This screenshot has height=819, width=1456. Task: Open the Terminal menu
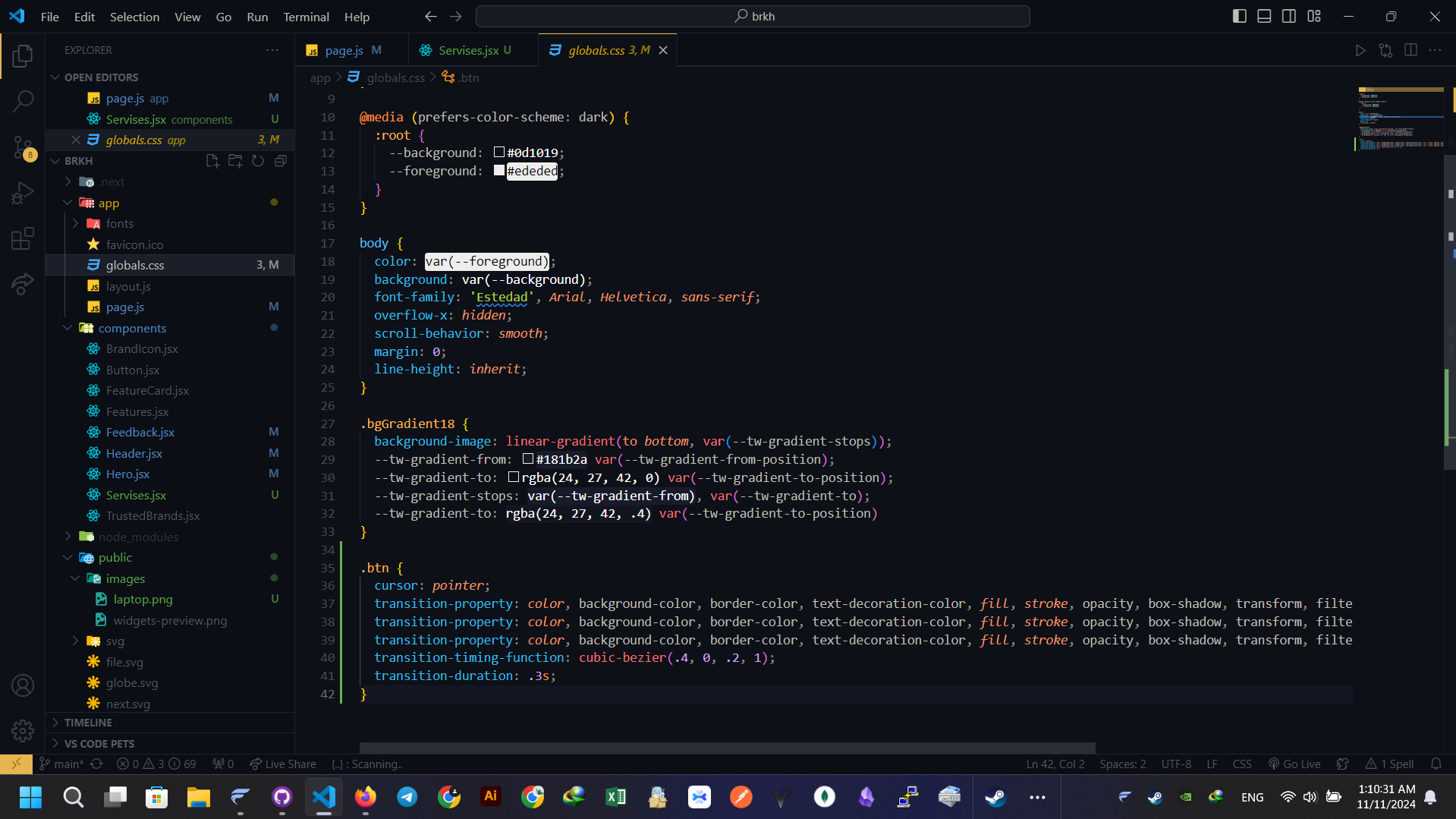pyautogui.click(x=306, y=17)
